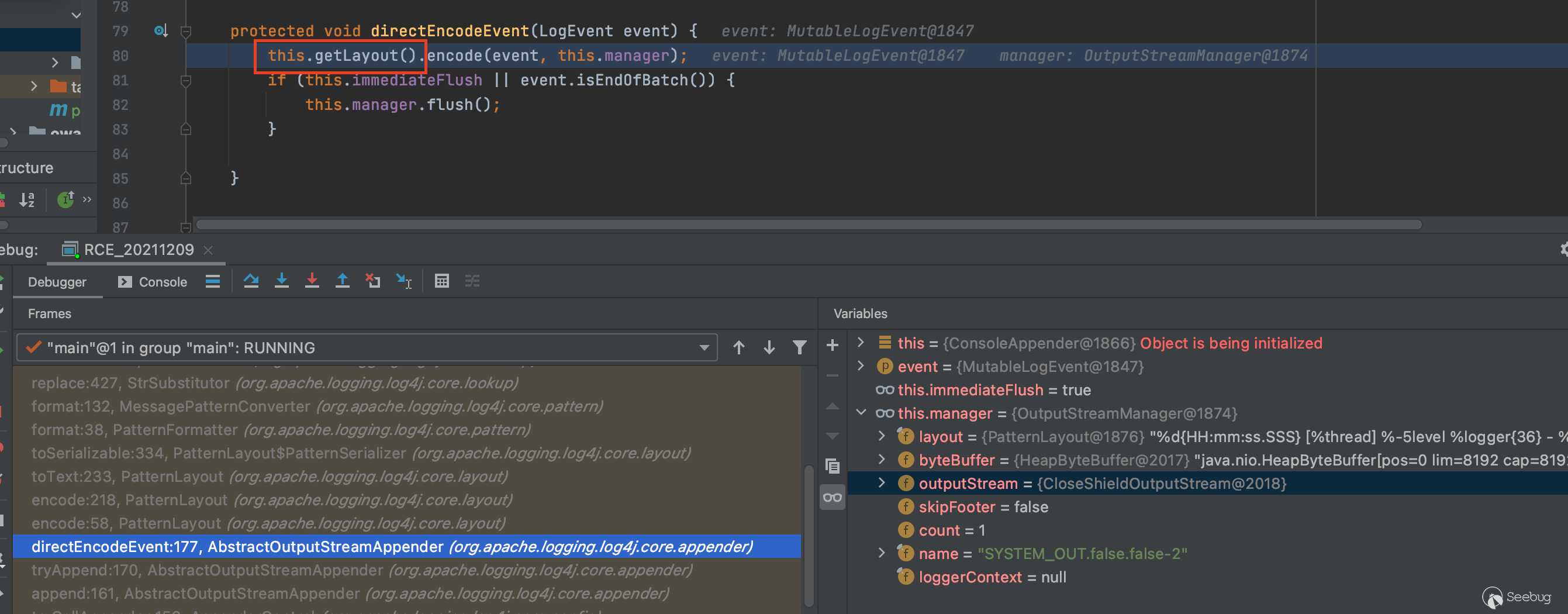The width and height of the screenshot is (1568, 614).
Task: Switch to the Console tab
Action: pos(153,282)
